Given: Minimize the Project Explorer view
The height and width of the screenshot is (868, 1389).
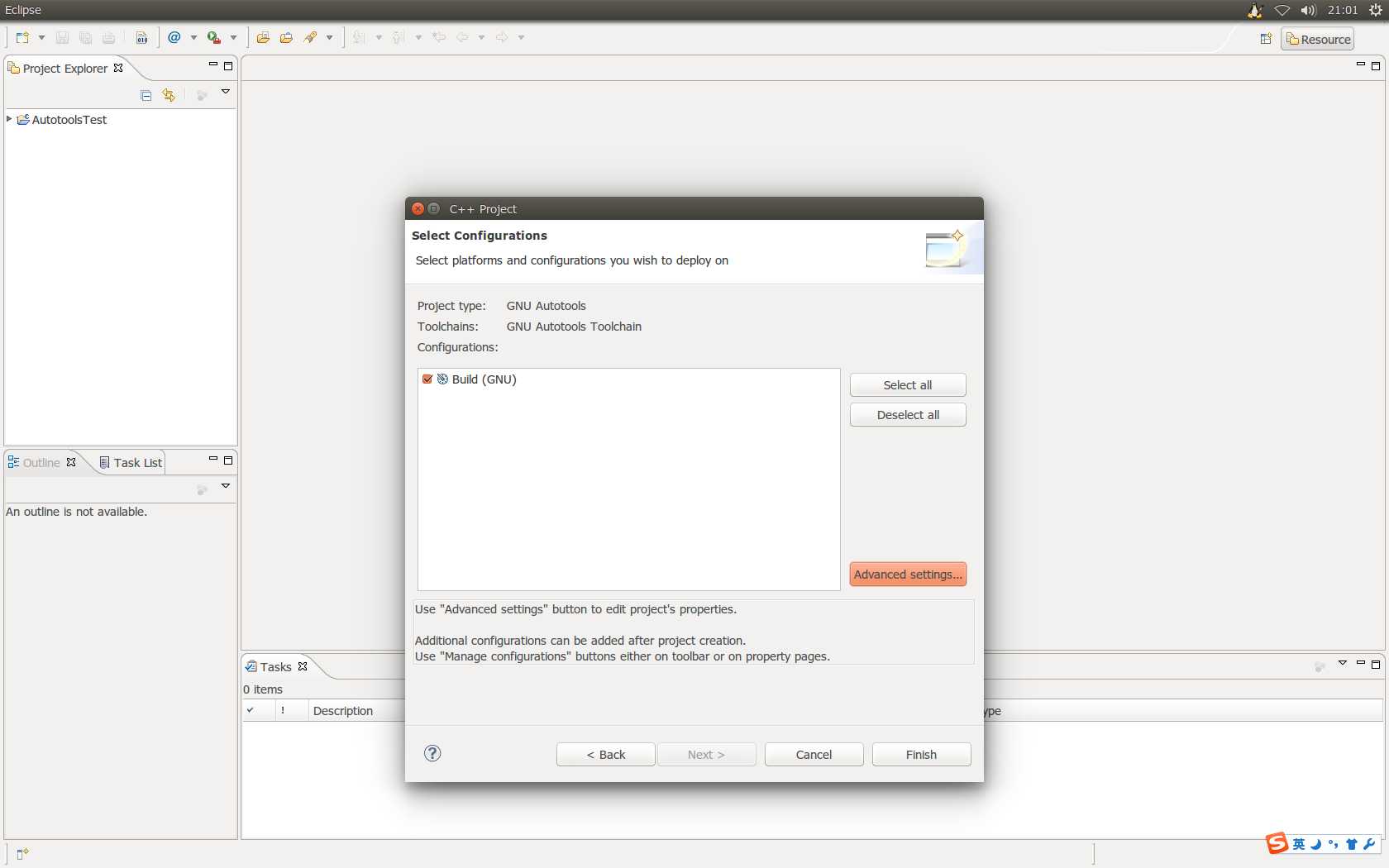Looking at the screenshot, I should (x=212, y=65).
